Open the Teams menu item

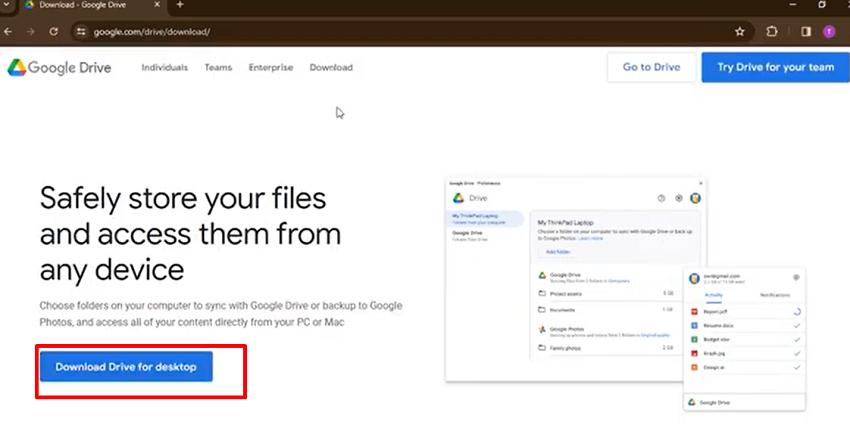pyautogui.click(x=218, y=68)
